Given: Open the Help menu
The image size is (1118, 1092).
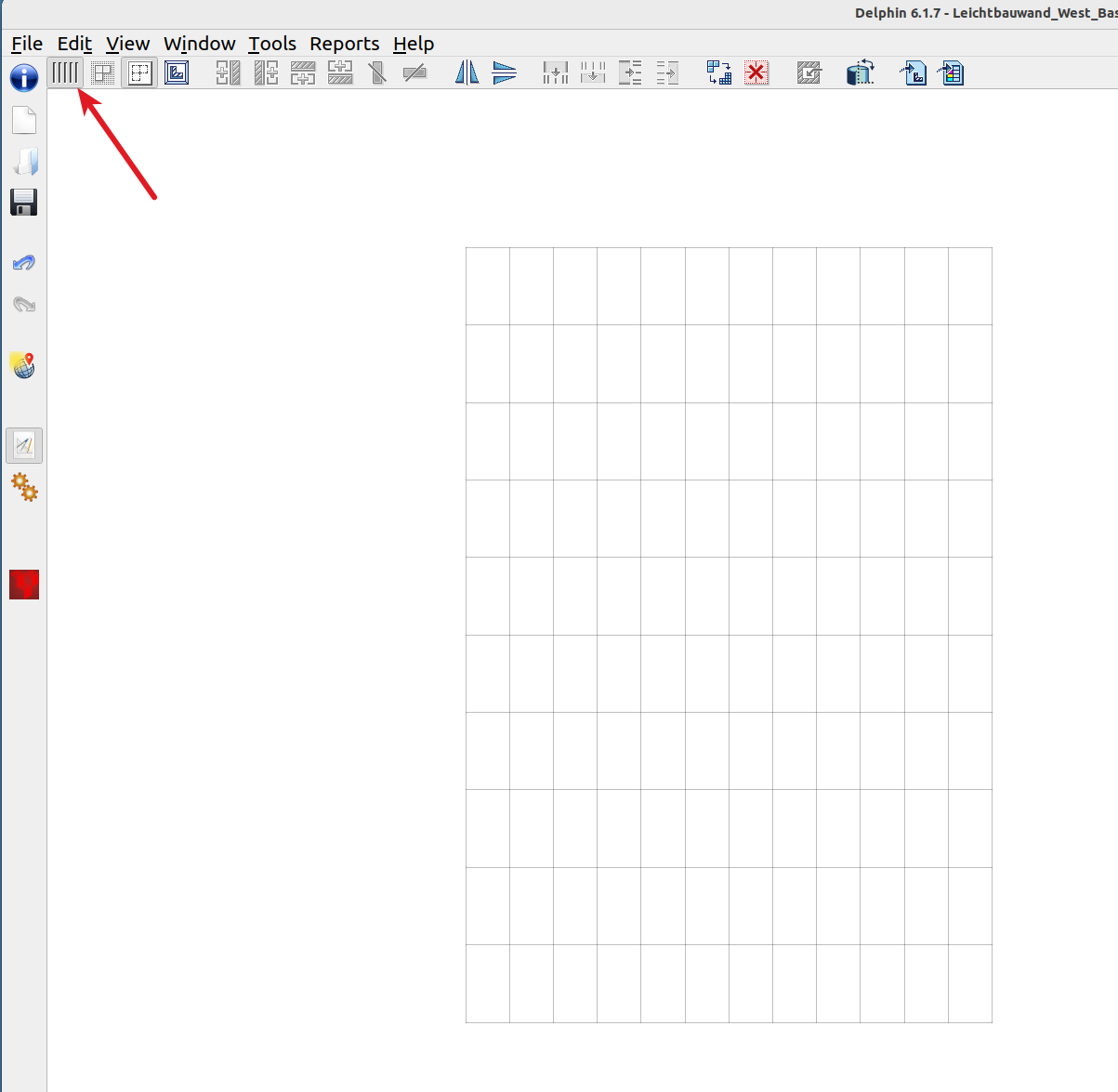Looking at the screenshot, I should click(414, 44).
